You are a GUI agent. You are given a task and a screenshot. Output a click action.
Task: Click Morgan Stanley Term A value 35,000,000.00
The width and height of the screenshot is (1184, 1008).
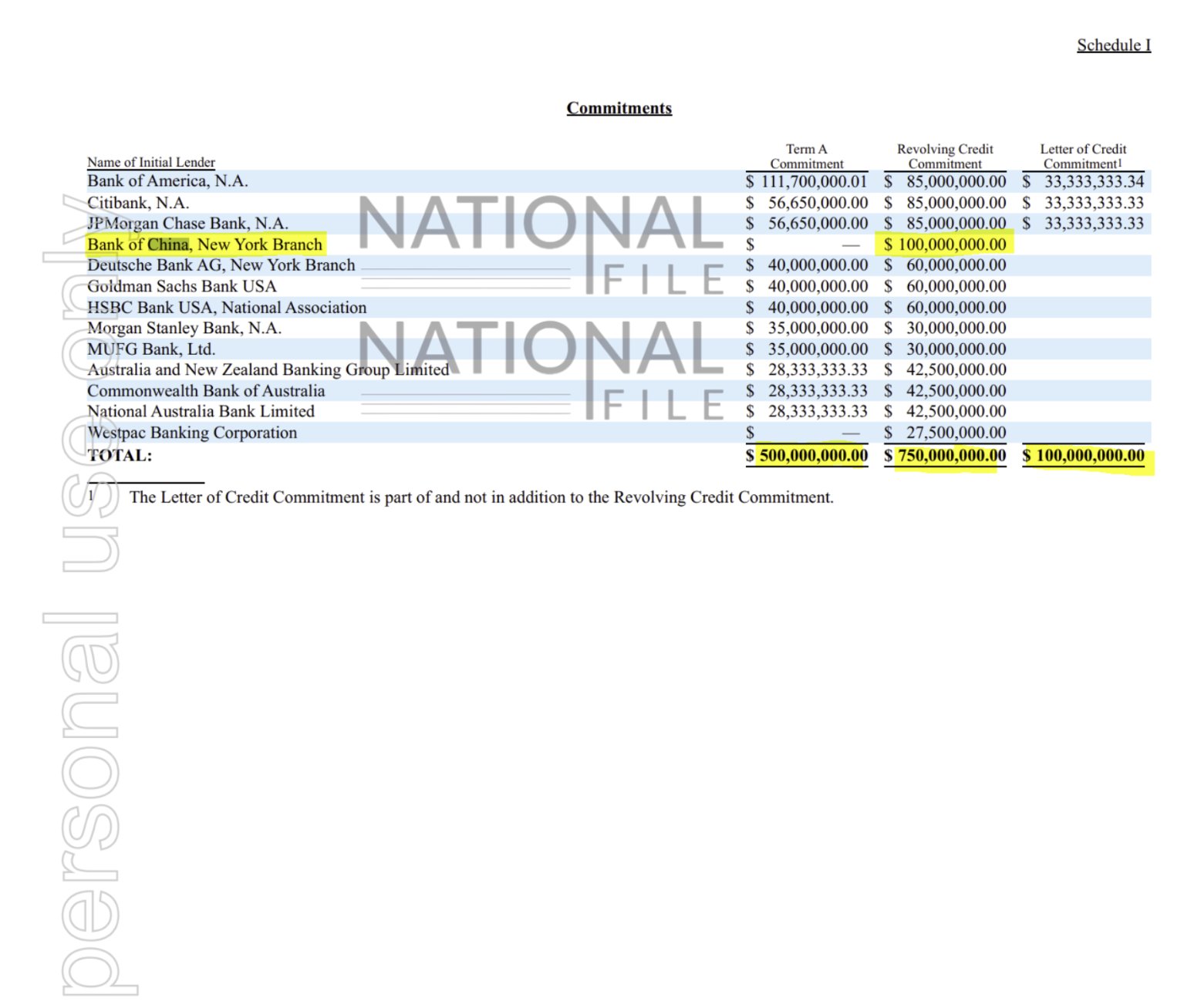[818, 328]
